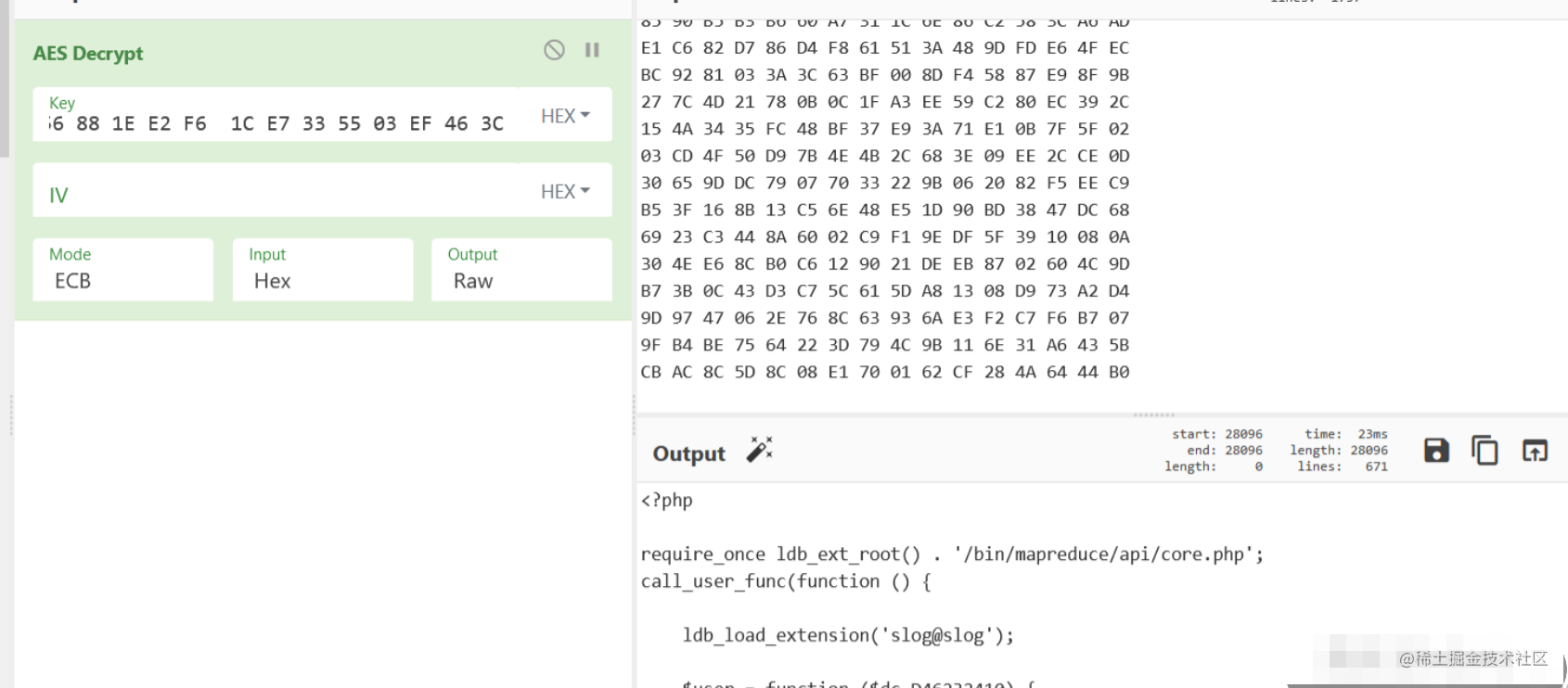Click the ldb_load_extension line in output

click(x=848, y=635)
